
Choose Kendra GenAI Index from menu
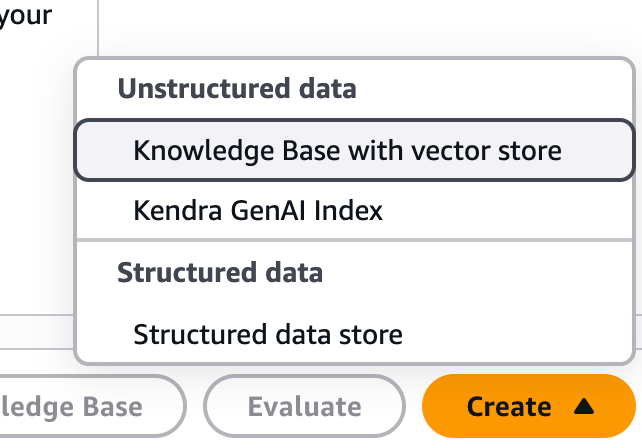258,211
